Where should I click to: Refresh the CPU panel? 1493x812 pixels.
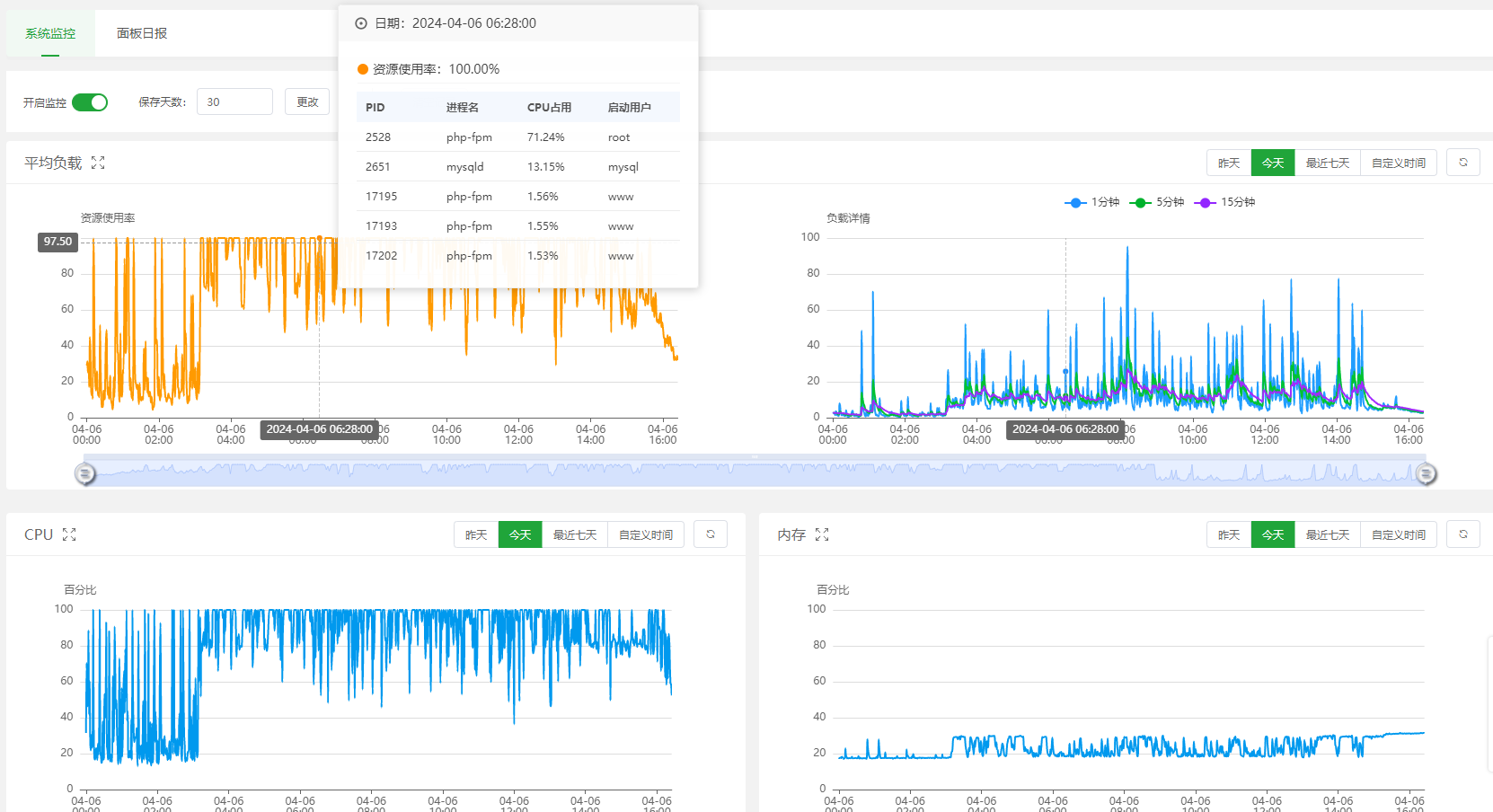point(711,534)
